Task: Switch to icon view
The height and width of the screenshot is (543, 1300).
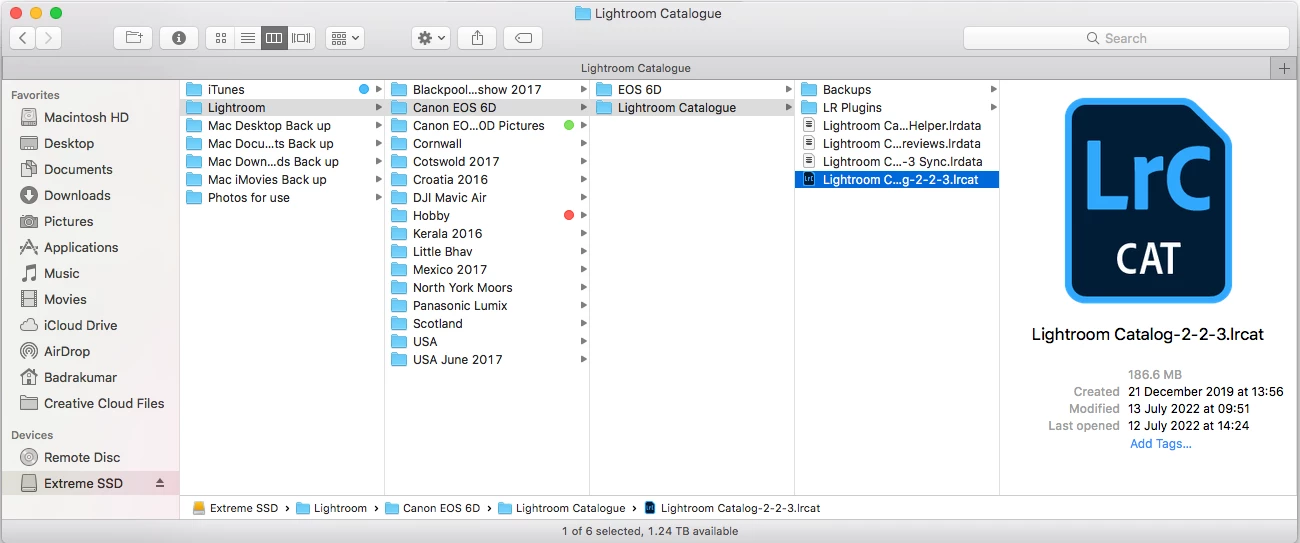Action: click(221, 38)
